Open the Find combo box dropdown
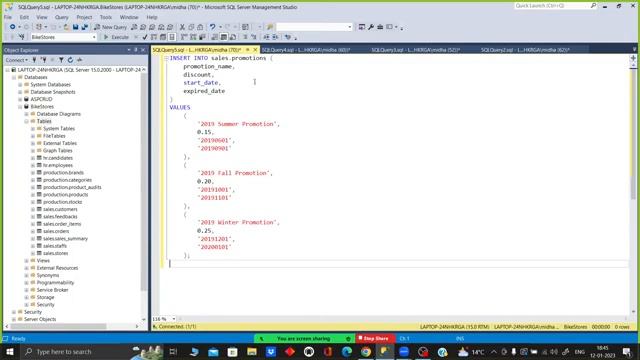 349,27
